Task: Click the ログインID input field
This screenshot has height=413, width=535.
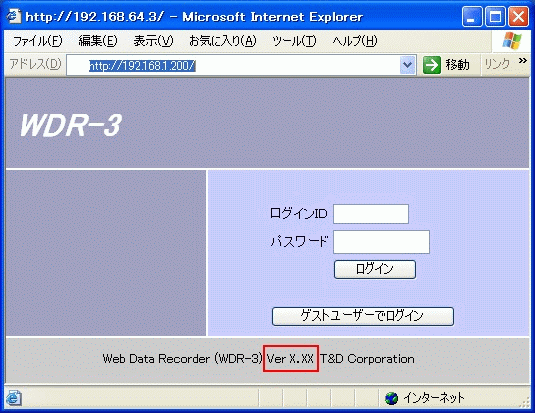Action: 371,214
